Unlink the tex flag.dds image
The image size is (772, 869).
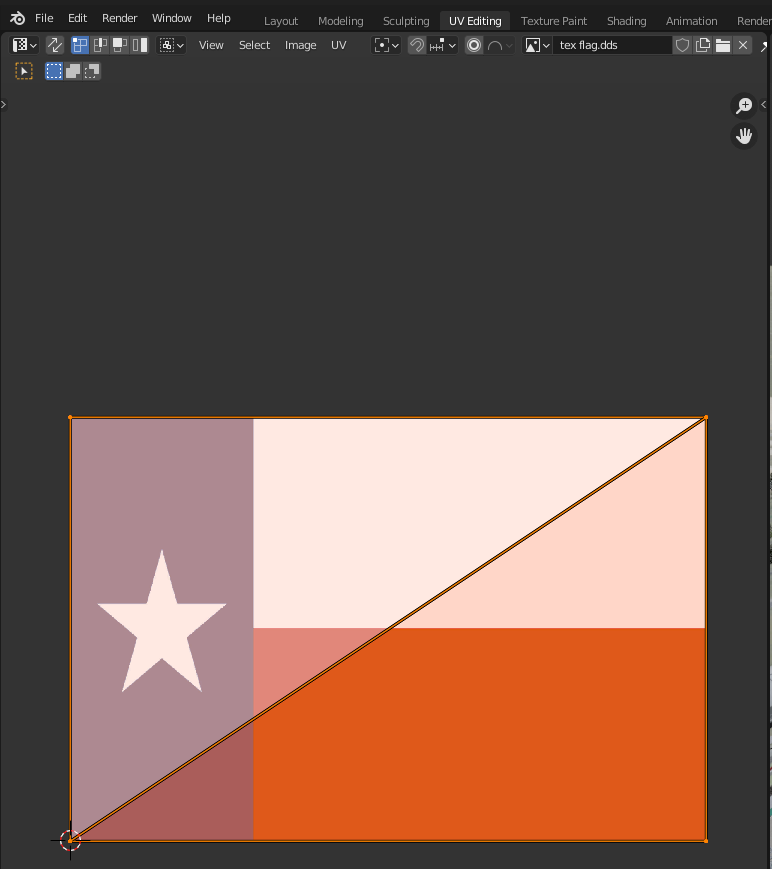[743, 45]
